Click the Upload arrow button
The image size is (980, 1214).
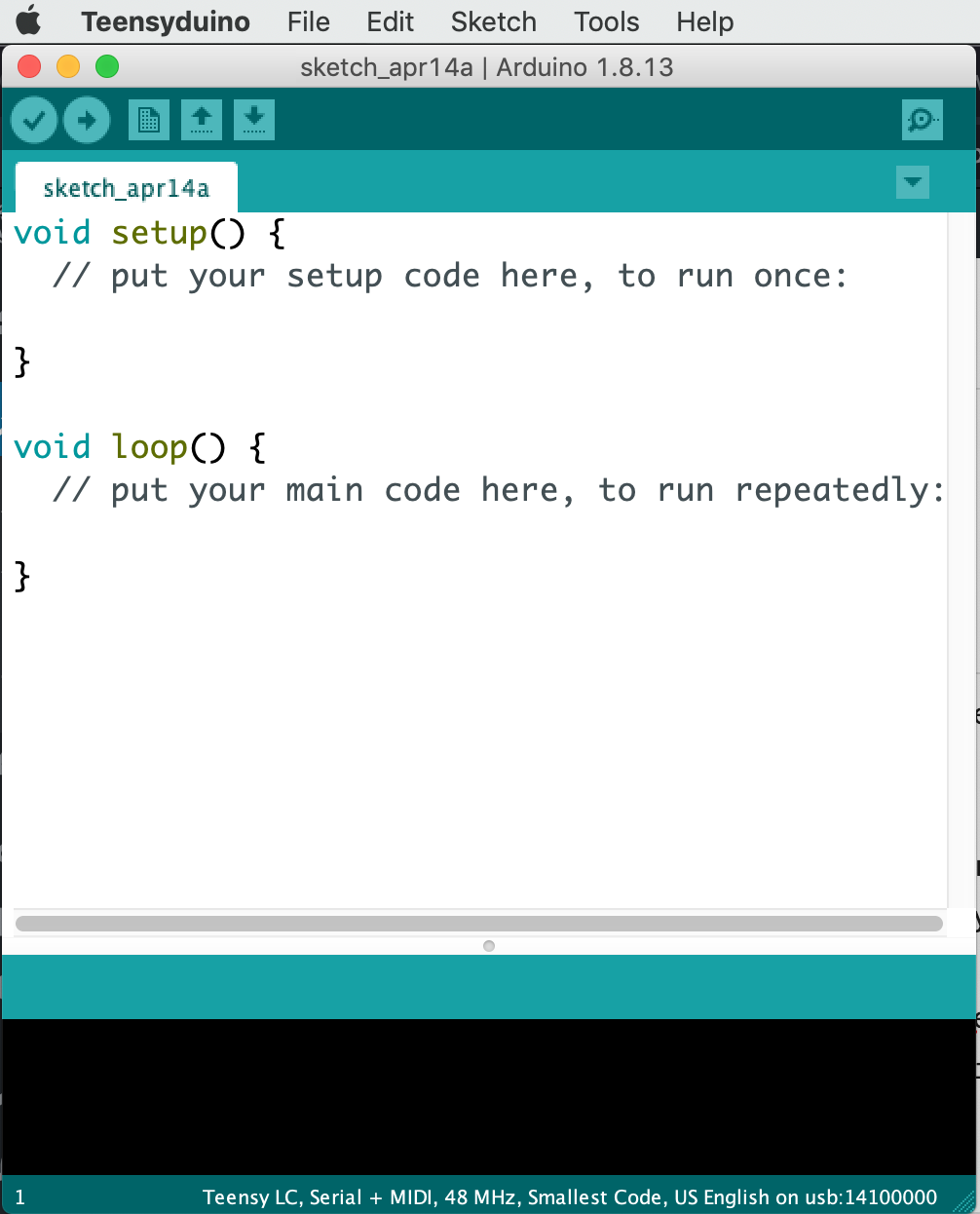pyautogui.click(x=87, y=120)
